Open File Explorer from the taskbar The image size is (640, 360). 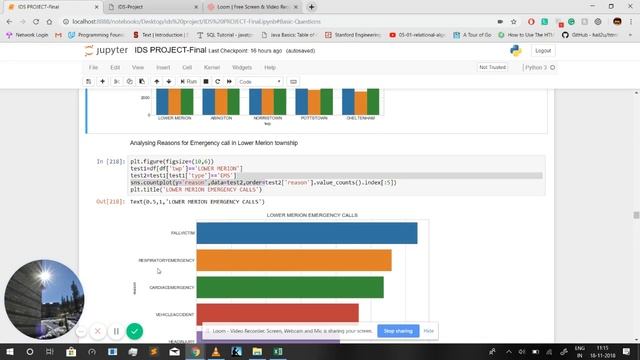pyautogui.click(x=257, y=351)
